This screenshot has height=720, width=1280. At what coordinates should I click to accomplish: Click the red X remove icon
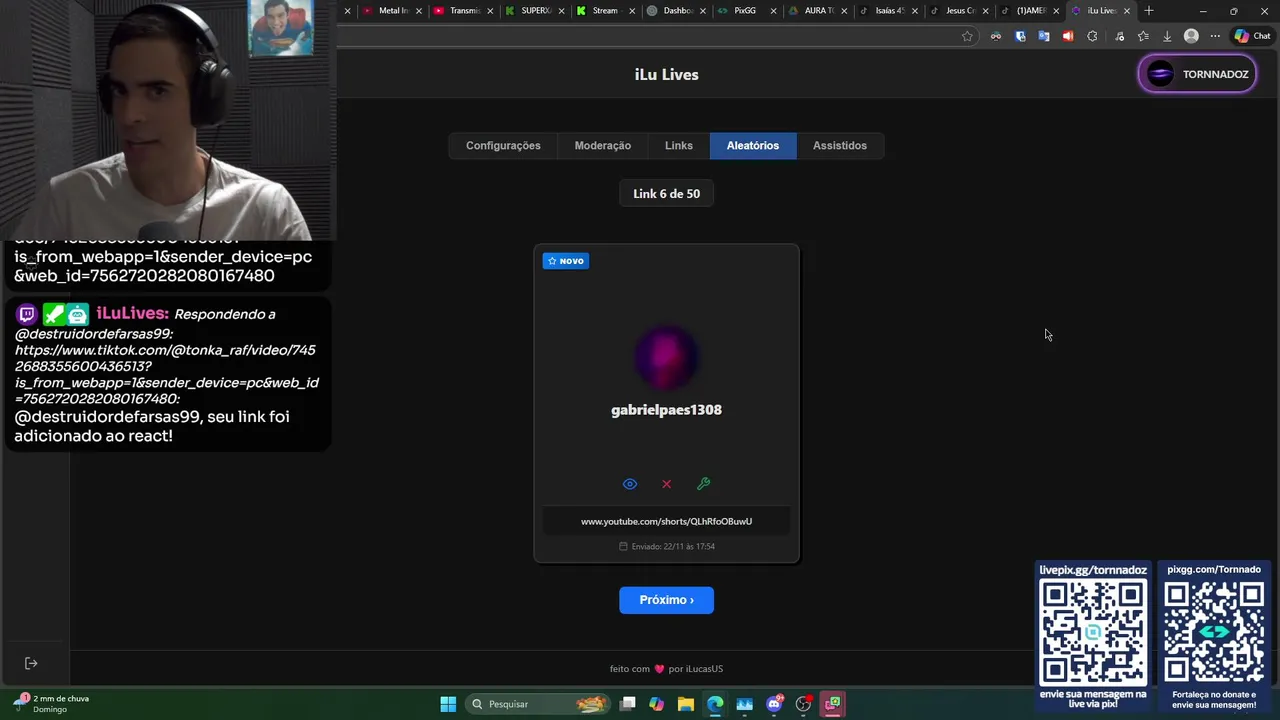tap(667, 484)
